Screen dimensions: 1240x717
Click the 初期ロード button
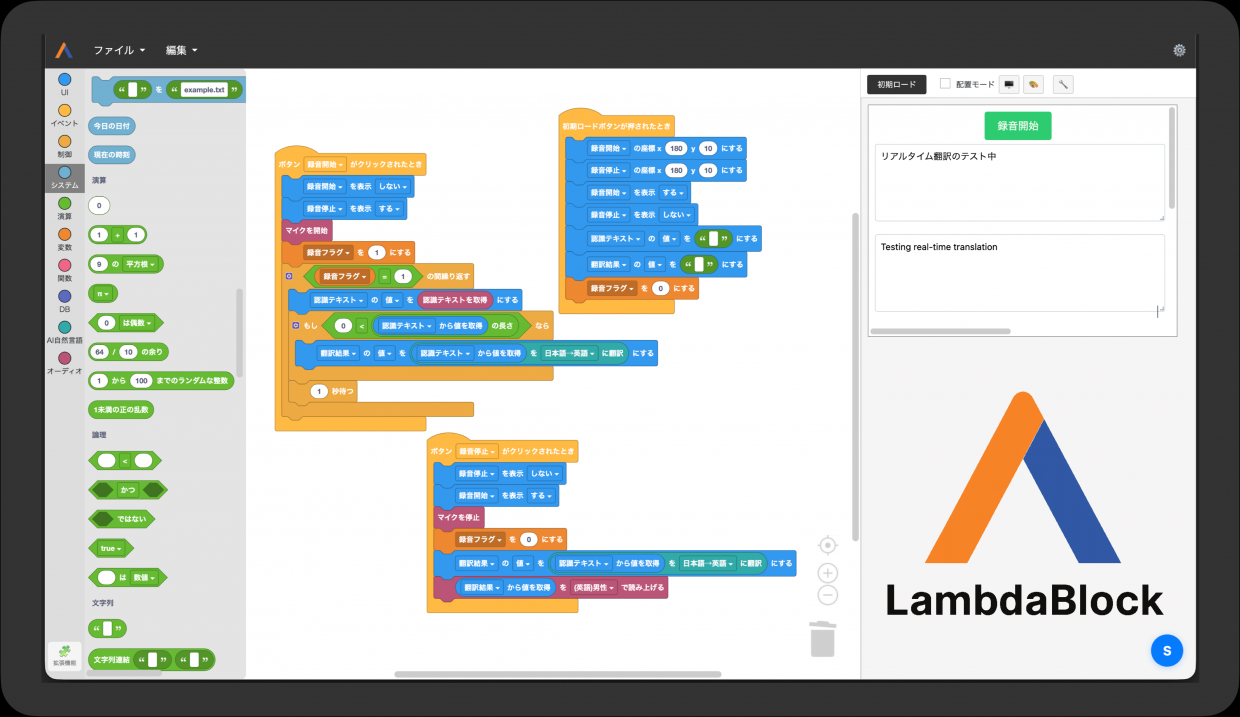point(897,85)
